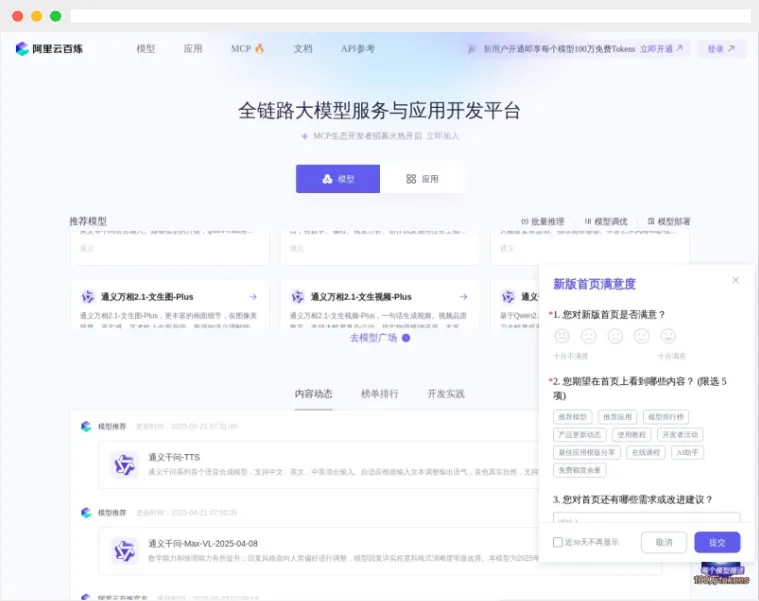Select the very dissatisfied face rating
Image resolution: width=759 pixels, height=601 pixels.
click(562, 336)
